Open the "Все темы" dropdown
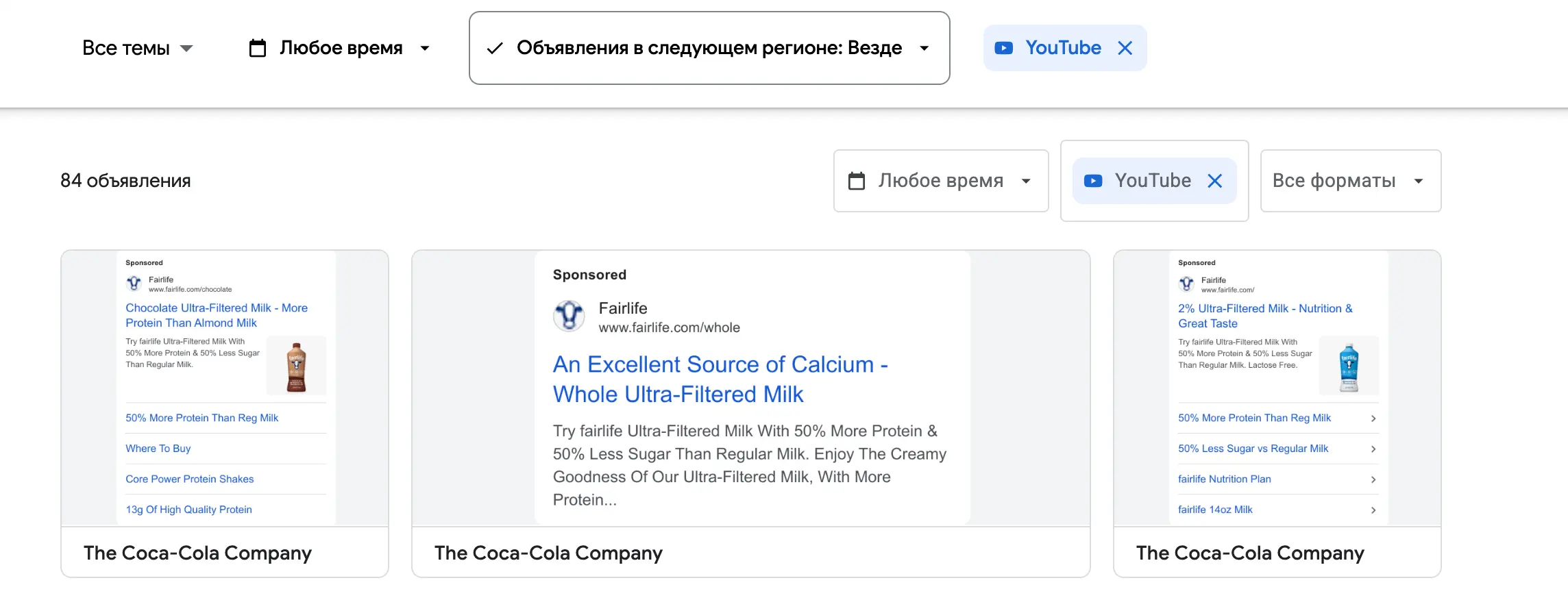 click(137, 47)
